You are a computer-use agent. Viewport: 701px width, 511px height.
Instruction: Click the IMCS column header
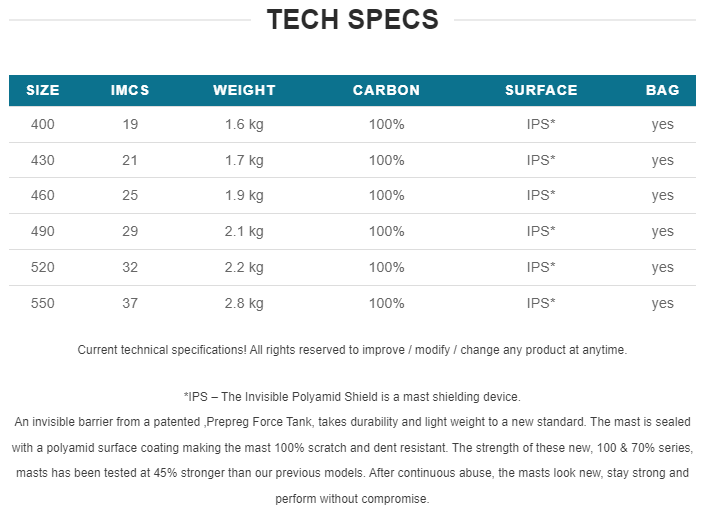pyautogui.click(x=130, y=90)
